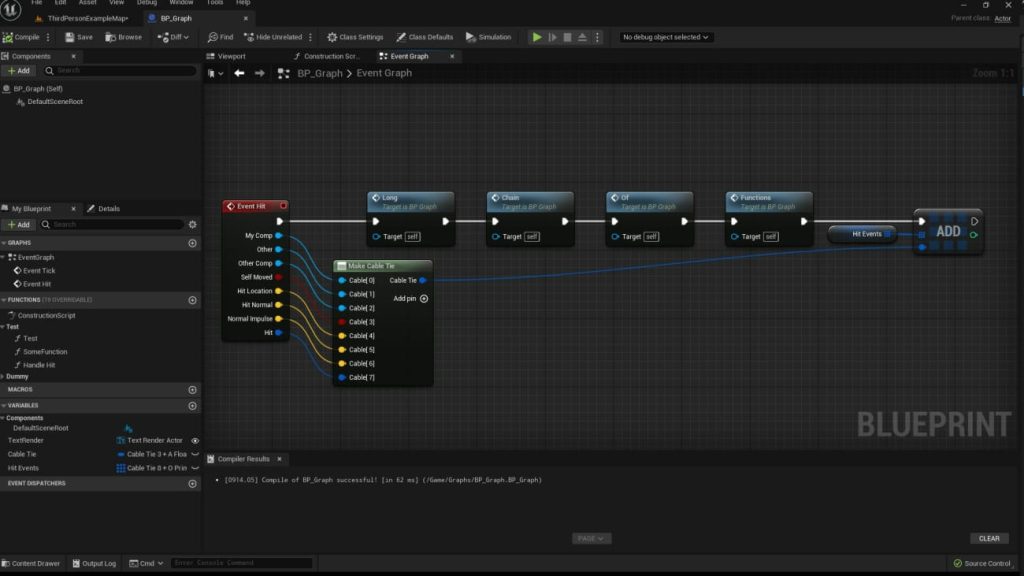Toggle Hide Unrelated nodes
The width and height of the screenshot is (1024, 576).
pyautogui.click(x=273, y=37)
